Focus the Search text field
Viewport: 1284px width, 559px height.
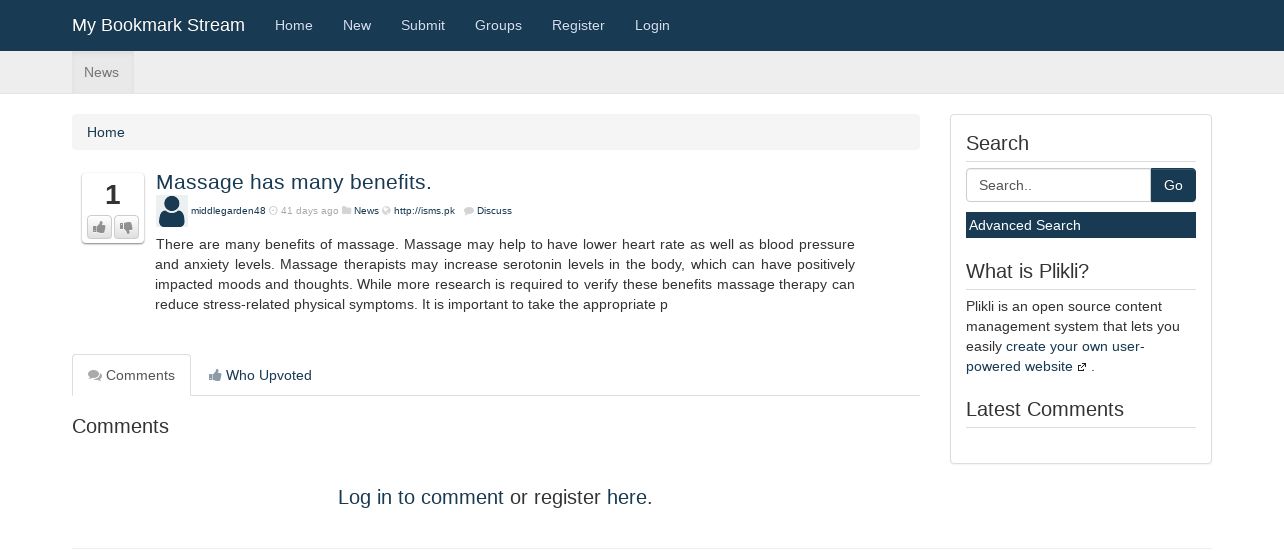click(x=1058, y=185)
